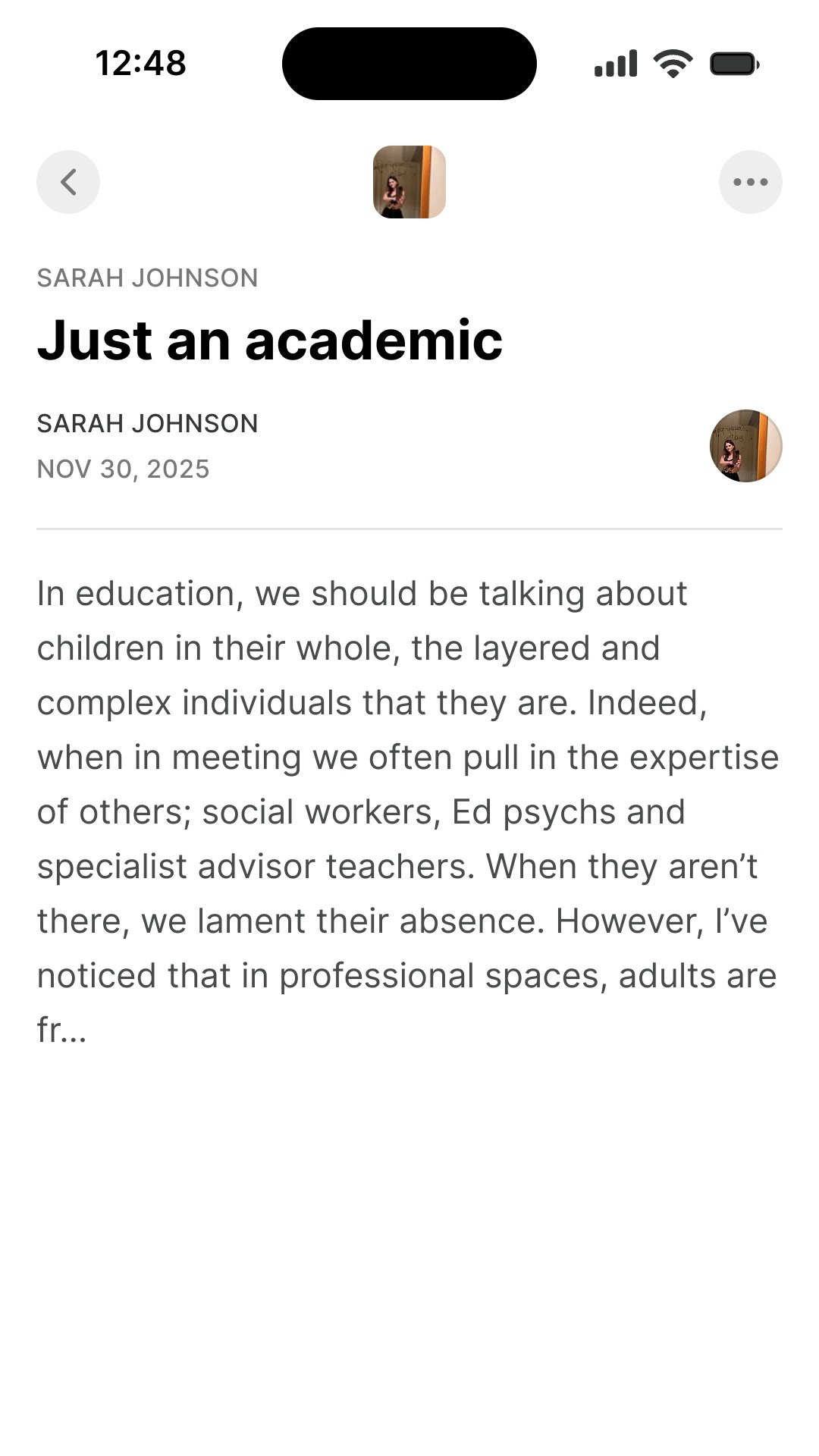Tap the 12:48 clock in status bar
The width and height of the screenshot is (819, 1456).
[x=141, y=64]
